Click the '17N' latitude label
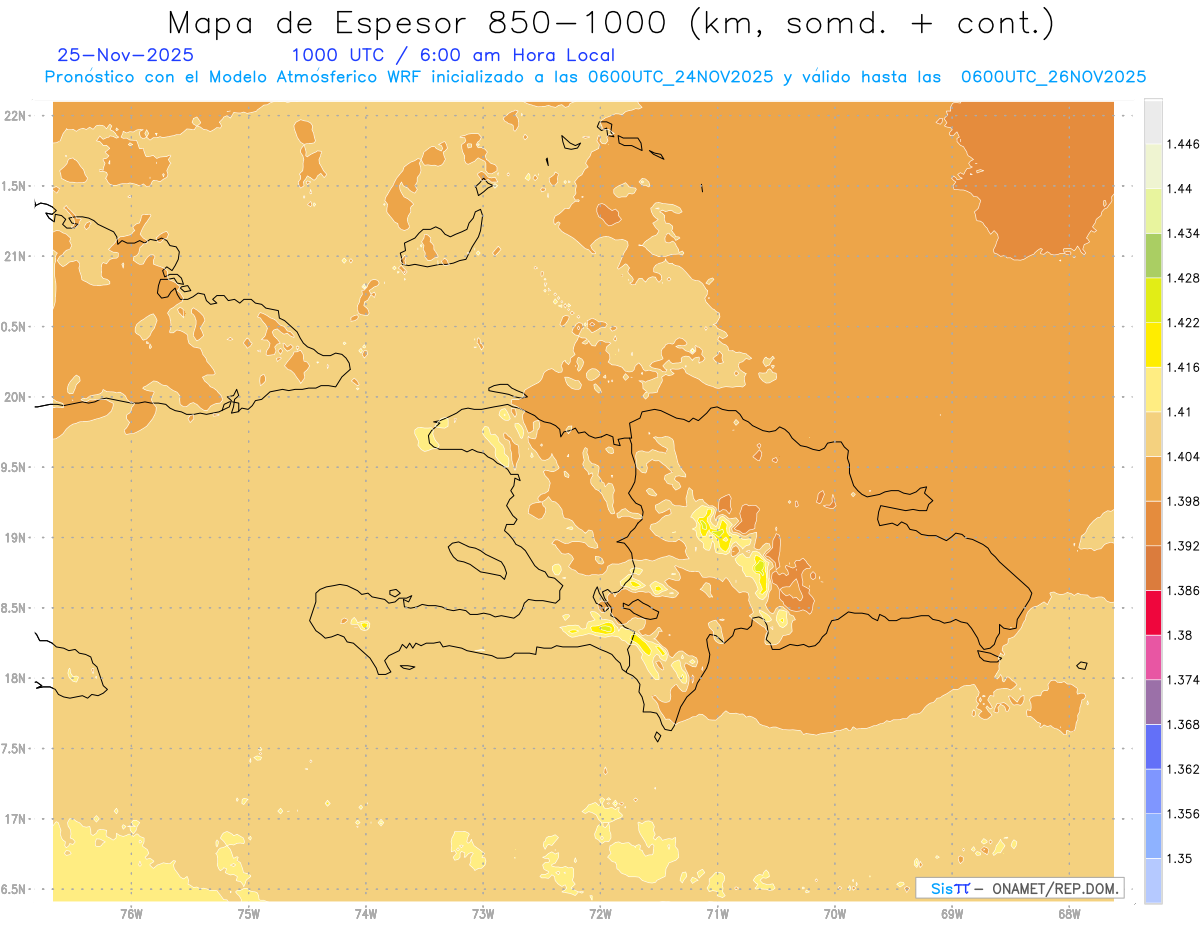Viewport: 1200px width, 927px height. 15,820
